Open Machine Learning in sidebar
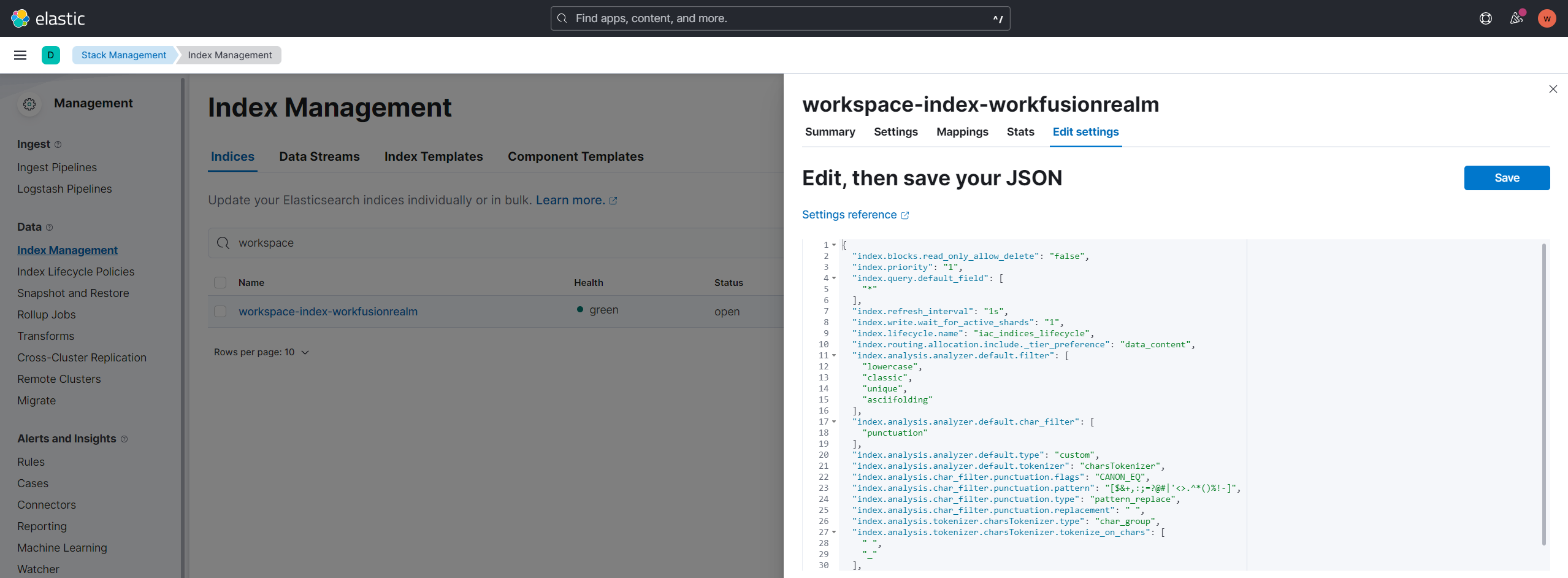The image size is (1568, 578). pos(62,548)
